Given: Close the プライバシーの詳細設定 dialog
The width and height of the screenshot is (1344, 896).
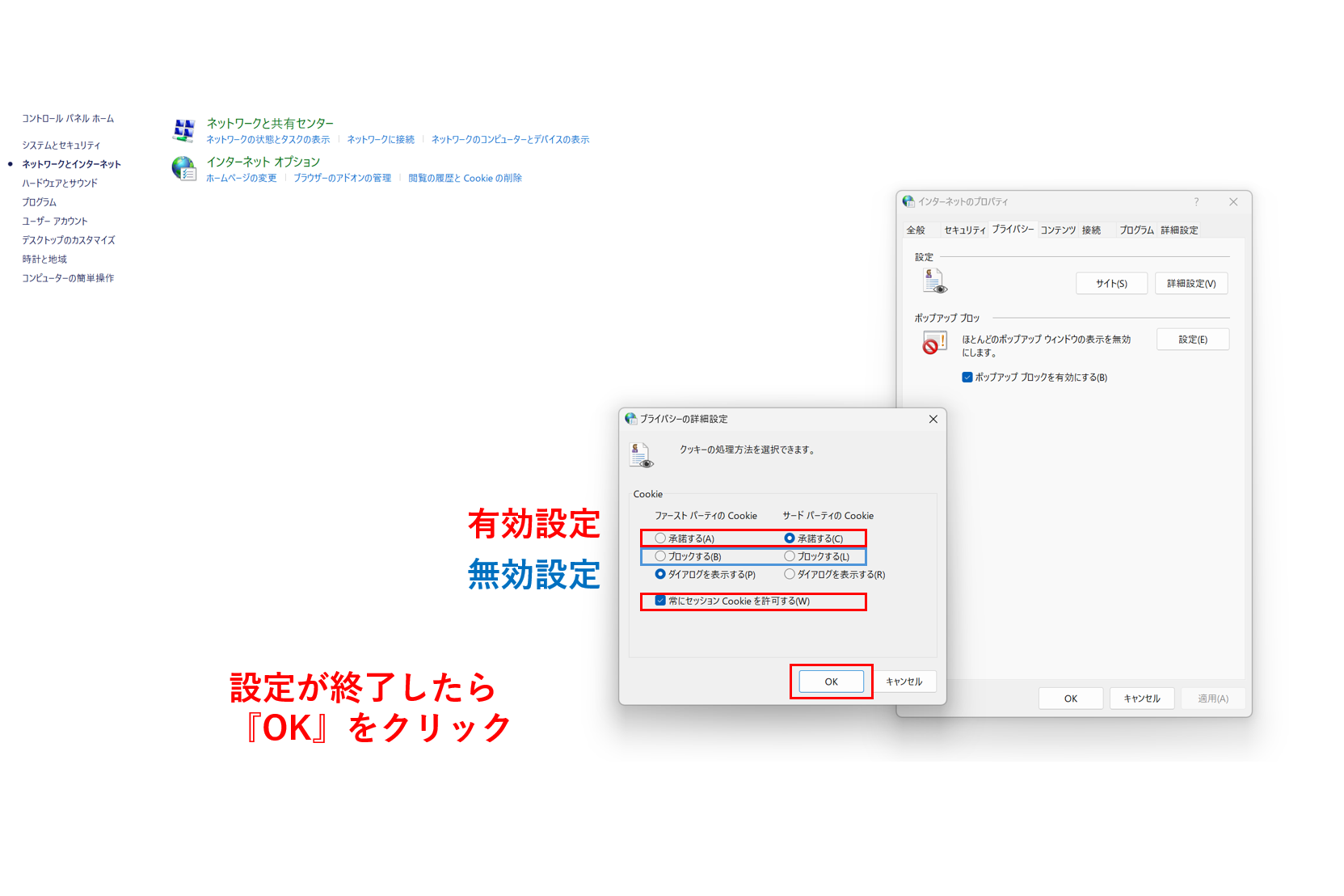Looking at the screenshot, I should click(933, 418).
